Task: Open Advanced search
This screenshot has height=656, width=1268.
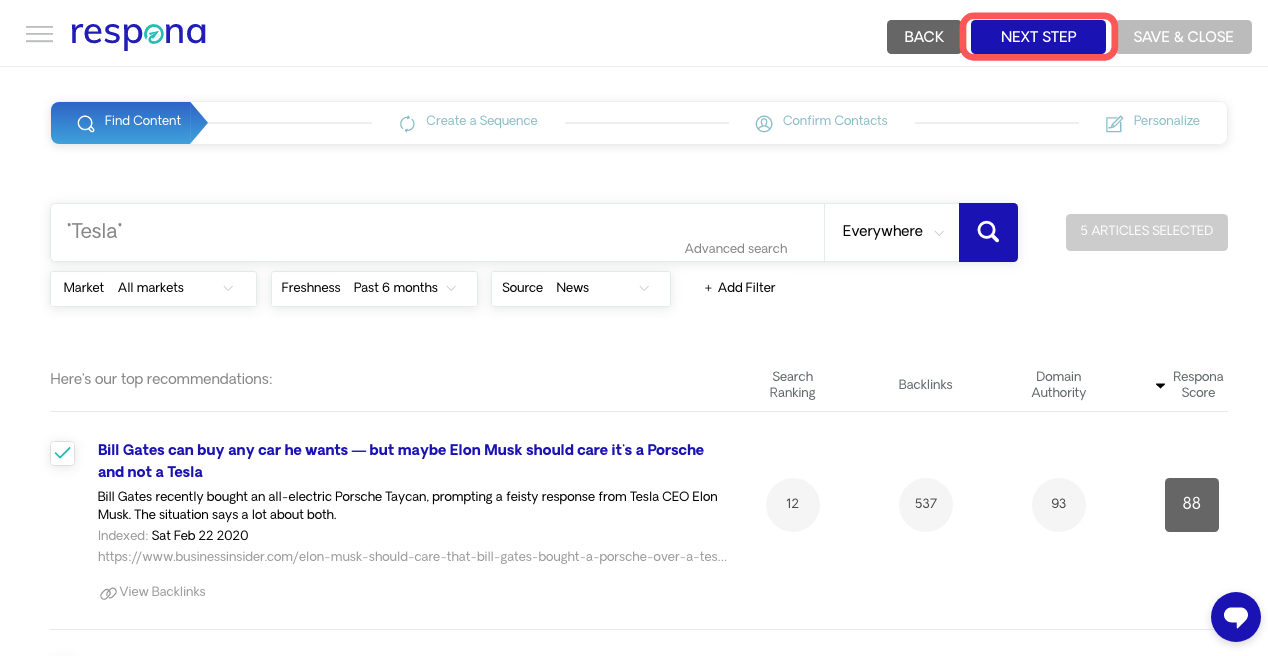Action: click(x=736, y=249)
